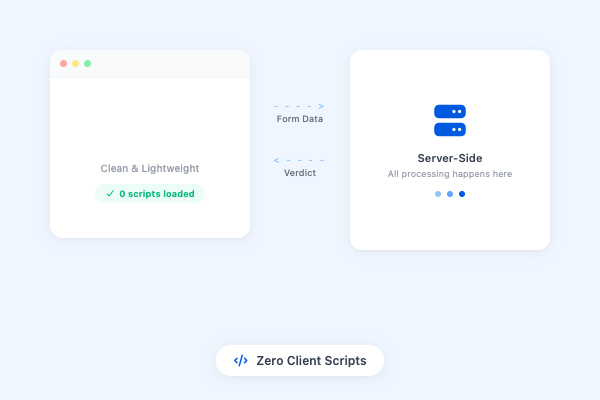Click the Clean & Lightweight text

(x=150, y=169)
